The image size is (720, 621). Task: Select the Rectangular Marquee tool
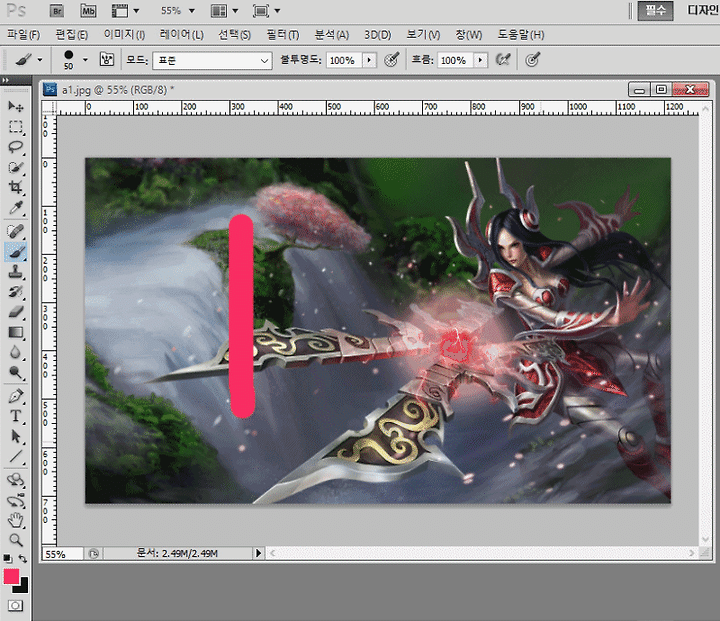16,127
